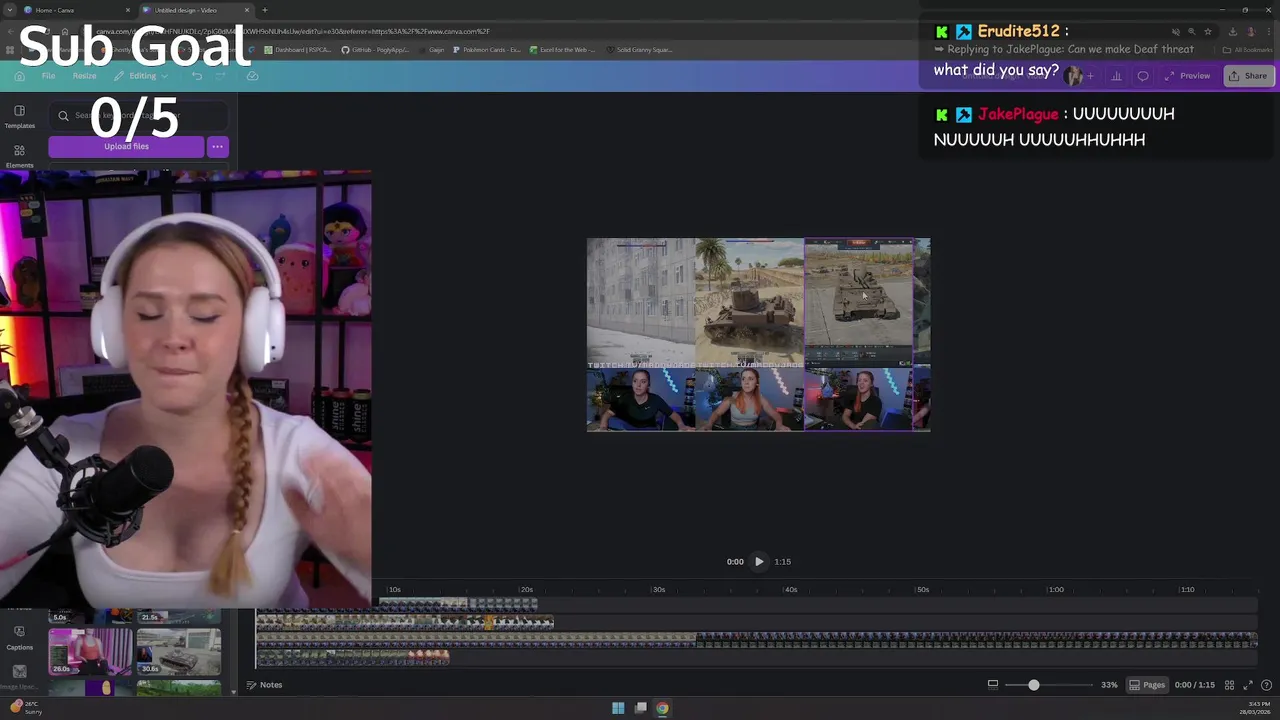This screenshot has width=1280, height=720.
Task: Click the Share button
Action: click(x=1248, y=76)
